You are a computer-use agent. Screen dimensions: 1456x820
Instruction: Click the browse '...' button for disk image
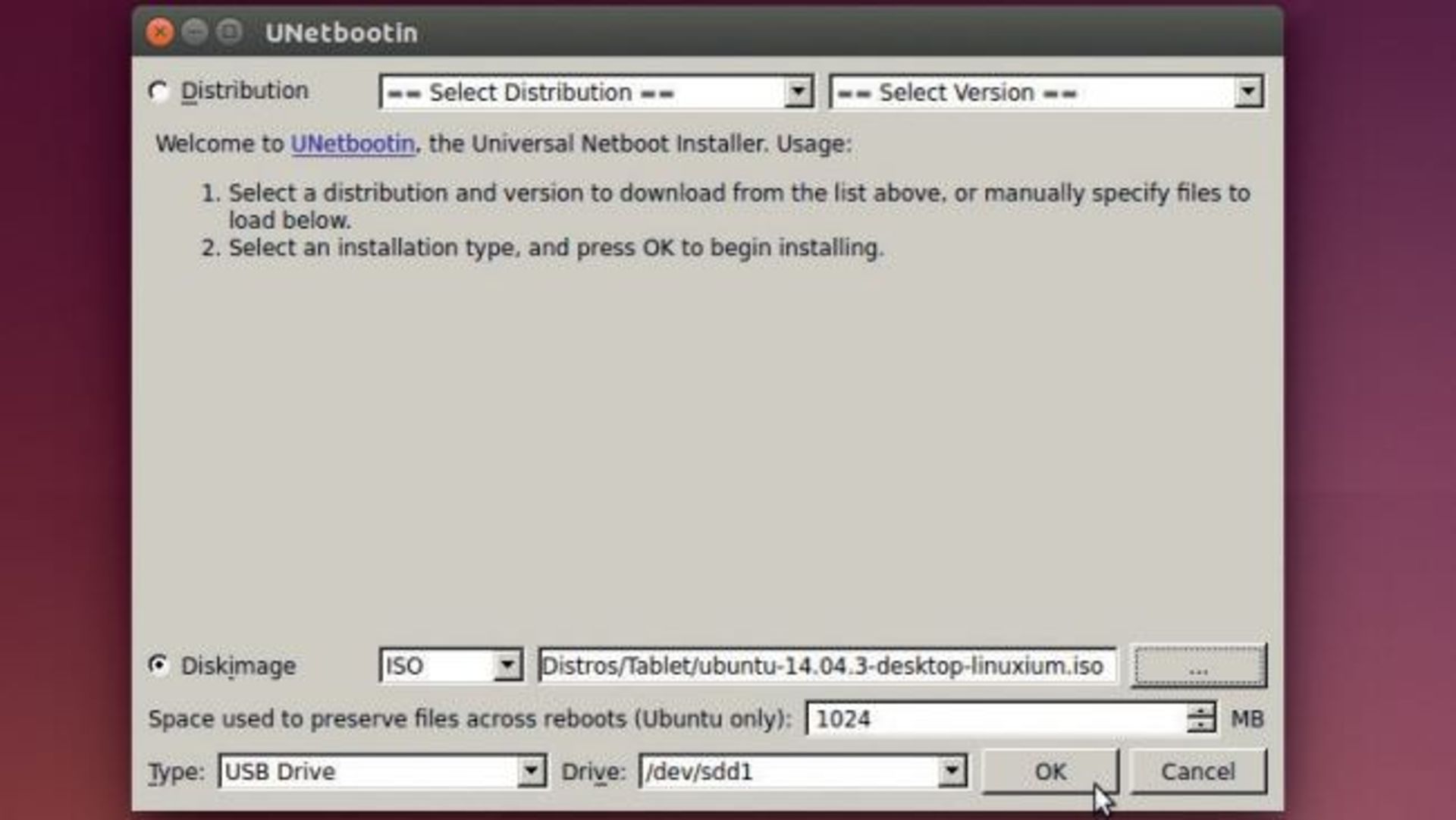tap(1199, 666)
